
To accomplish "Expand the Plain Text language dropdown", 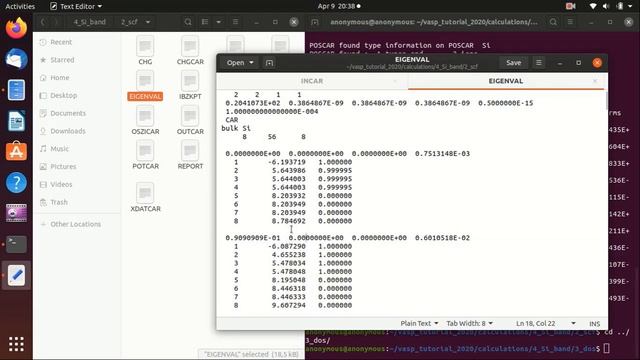I will pyautogui.click(x=419, y=323).
